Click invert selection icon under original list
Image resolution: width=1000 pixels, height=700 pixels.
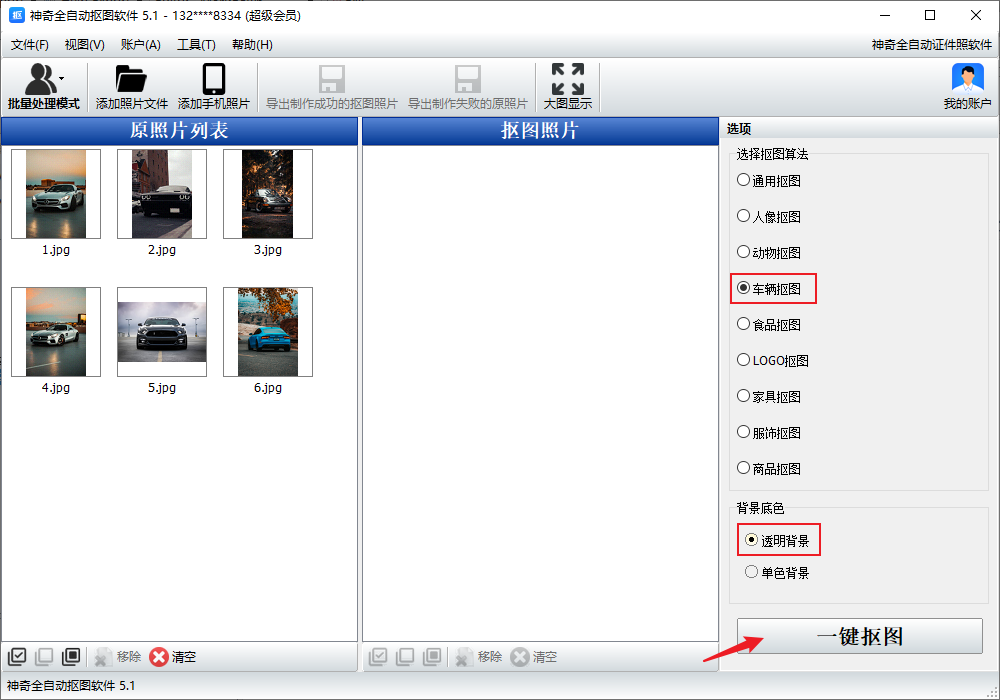click(x=71, y=657)
